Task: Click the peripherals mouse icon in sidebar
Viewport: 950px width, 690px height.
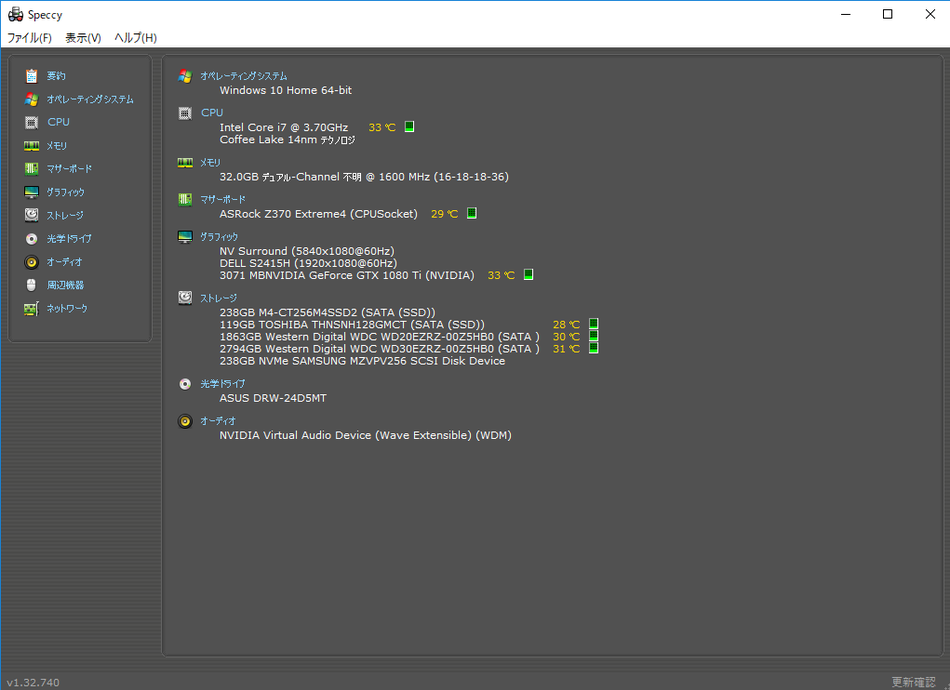Action: pos(32,285)
